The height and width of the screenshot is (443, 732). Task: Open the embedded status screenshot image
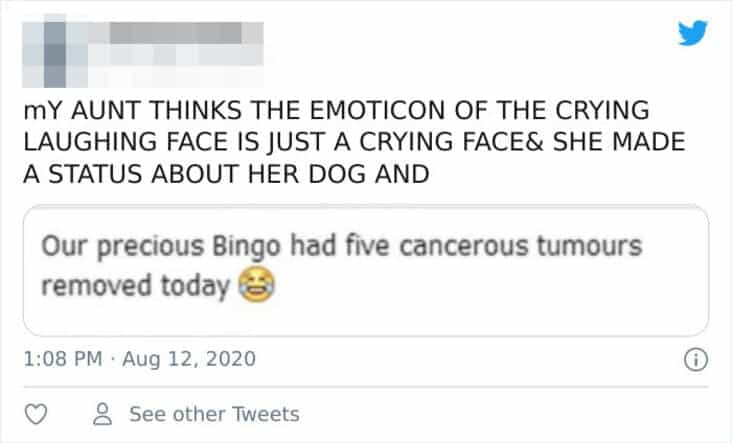(x=365, y=270)
